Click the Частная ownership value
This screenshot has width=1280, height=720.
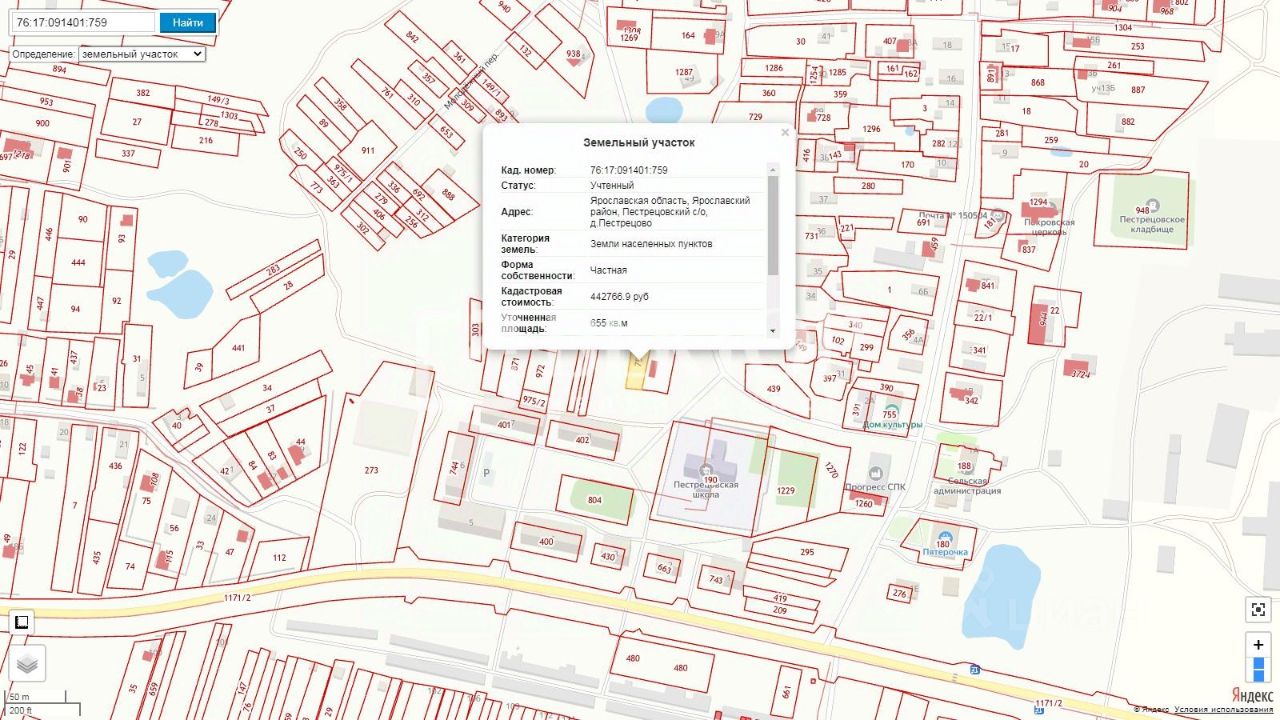coord(609,270)
